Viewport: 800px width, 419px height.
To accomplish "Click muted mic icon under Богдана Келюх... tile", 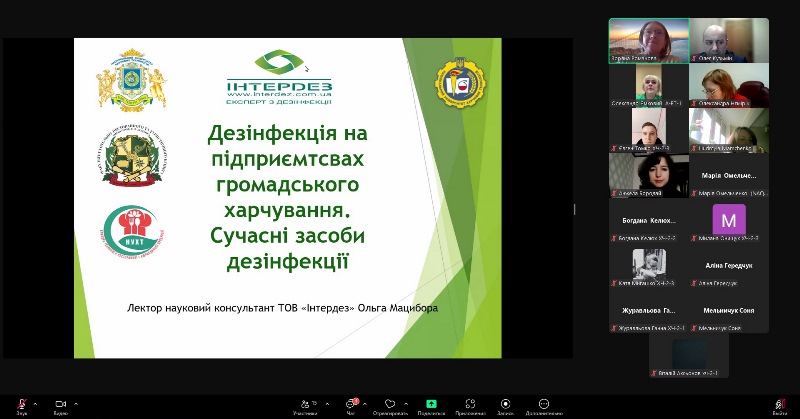I will (614, 238).
